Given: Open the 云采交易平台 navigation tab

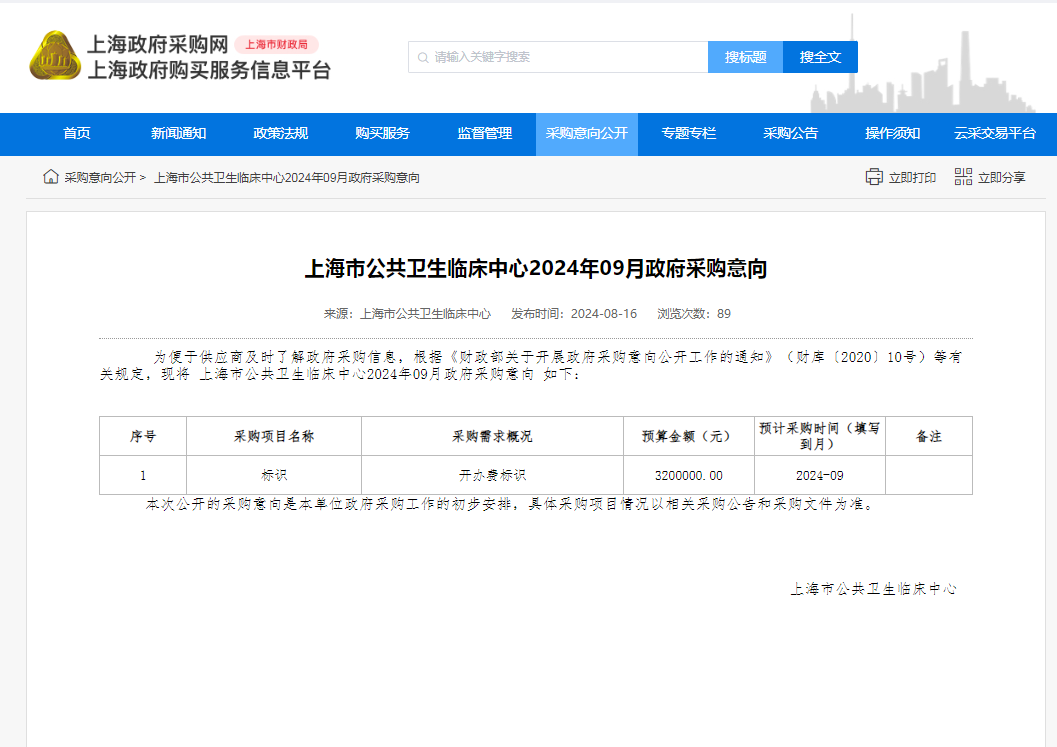Looking at the screenshot, I should (x=994, y=133).
